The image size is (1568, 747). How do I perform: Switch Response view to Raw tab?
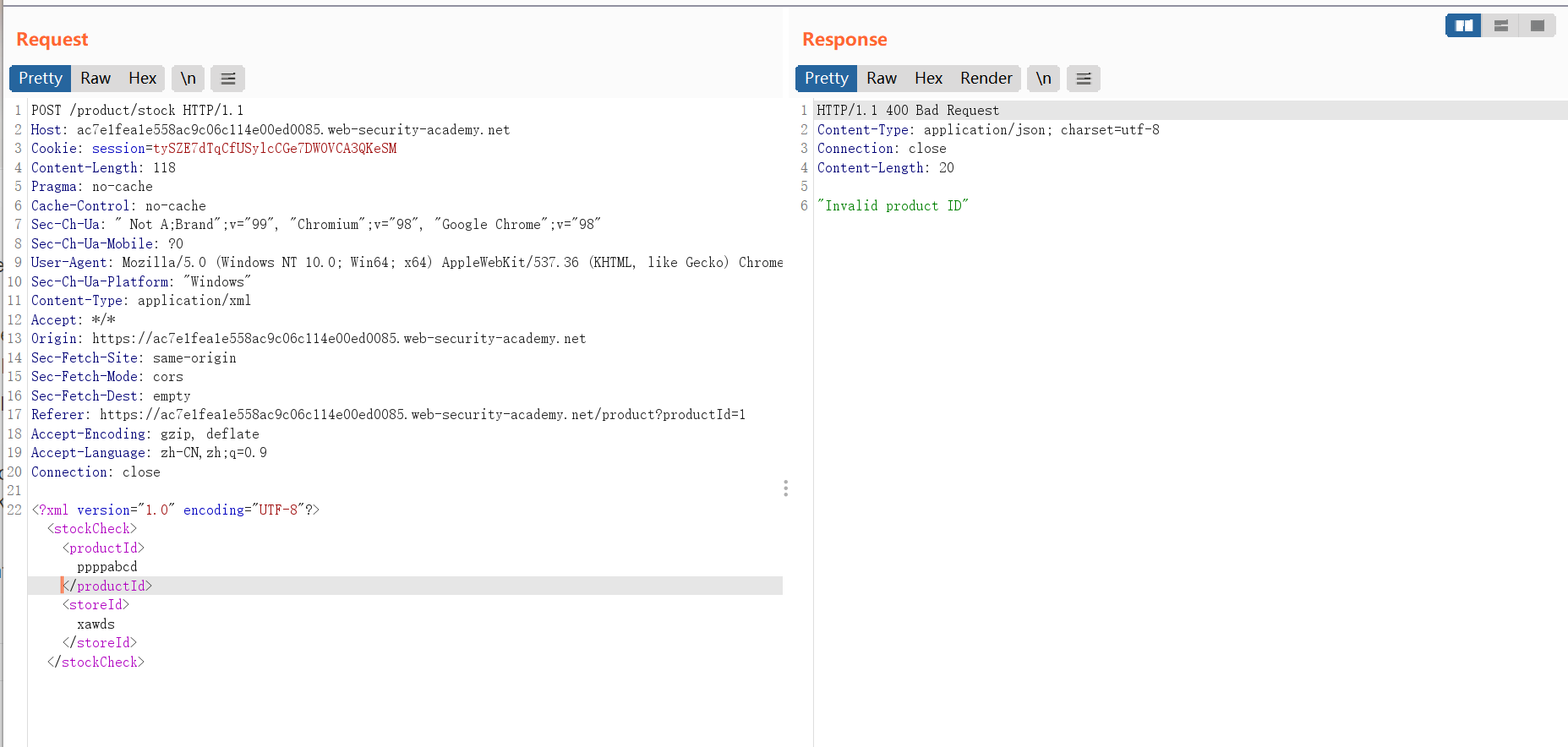click(x=882, y=79)
